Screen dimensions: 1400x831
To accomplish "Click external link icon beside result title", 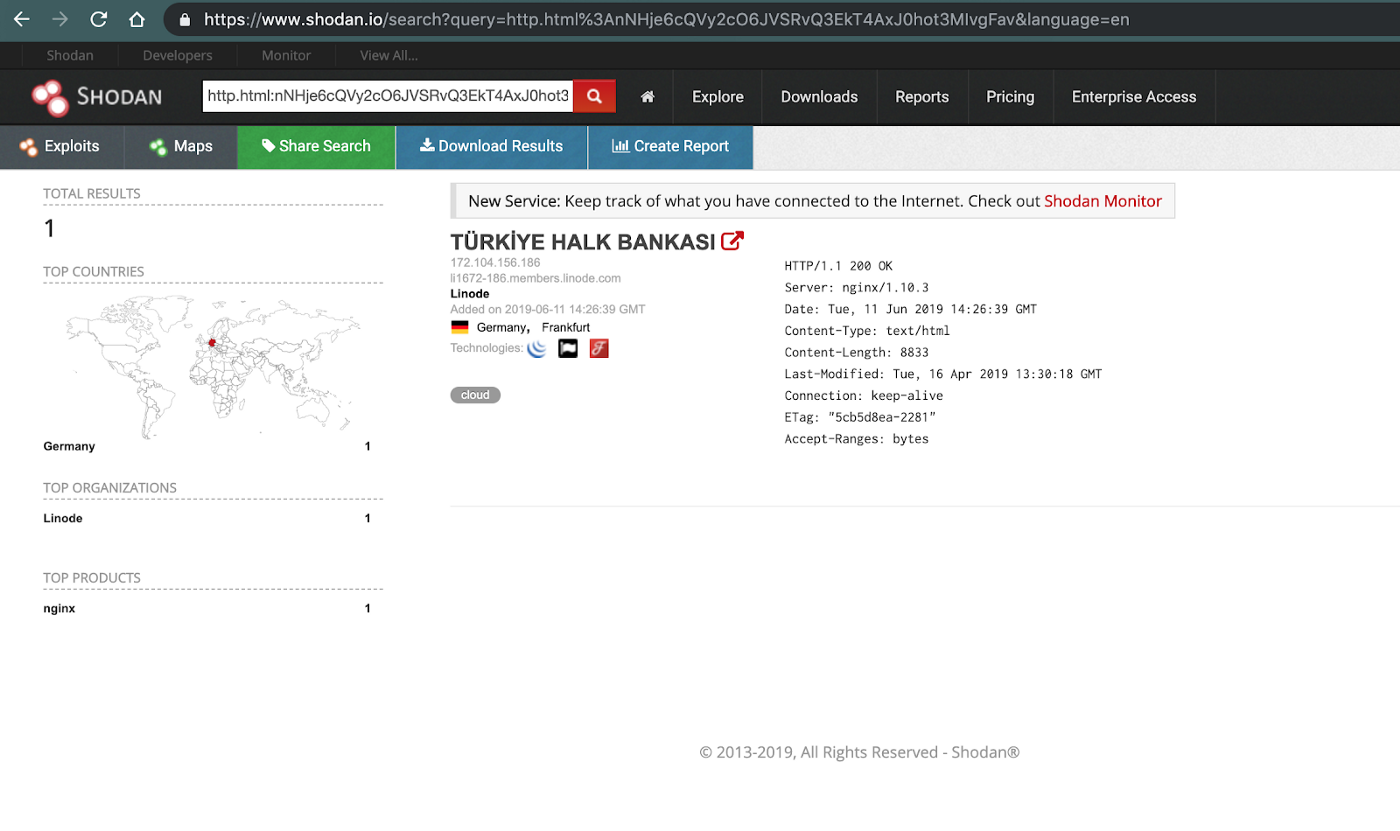I will coord(732,241).
